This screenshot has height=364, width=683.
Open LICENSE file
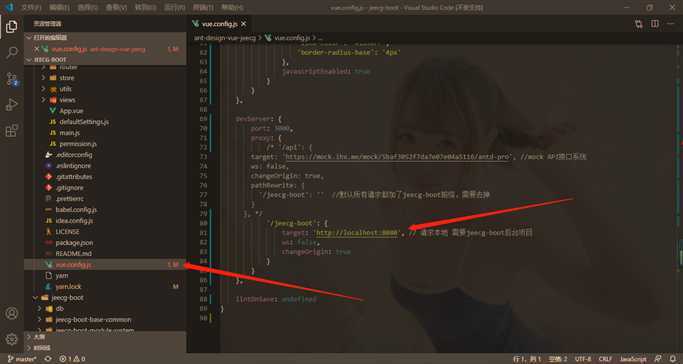pos(68,232)
